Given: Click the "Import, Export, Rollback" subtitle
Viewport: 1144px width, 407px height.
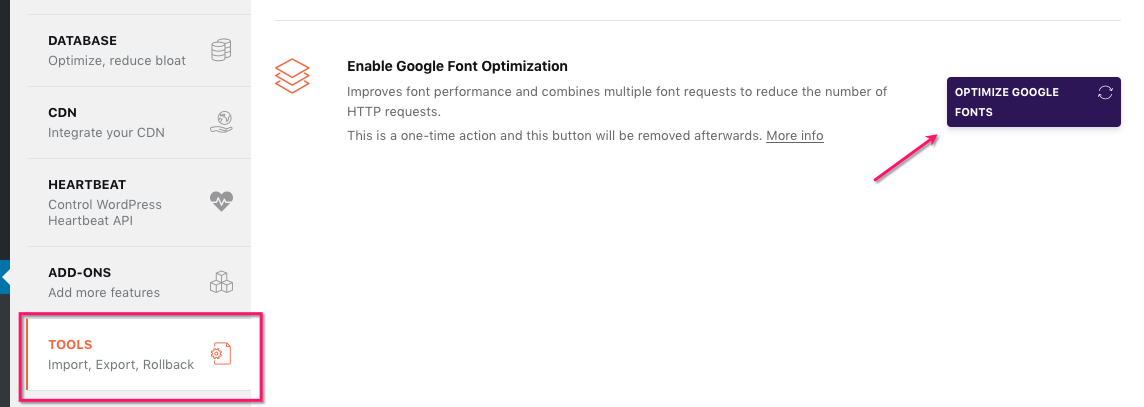Looking at the screenshot, I should (121, 364).
